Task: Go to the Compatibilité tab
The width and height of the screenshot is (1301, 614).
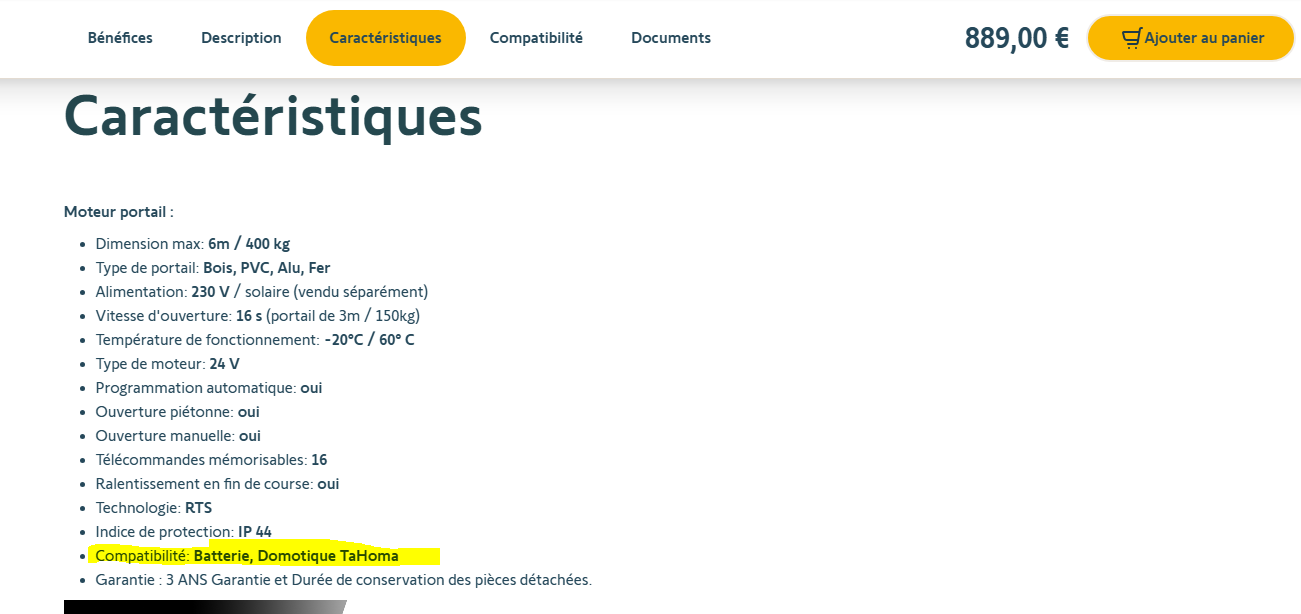Action: pos(536,38)
